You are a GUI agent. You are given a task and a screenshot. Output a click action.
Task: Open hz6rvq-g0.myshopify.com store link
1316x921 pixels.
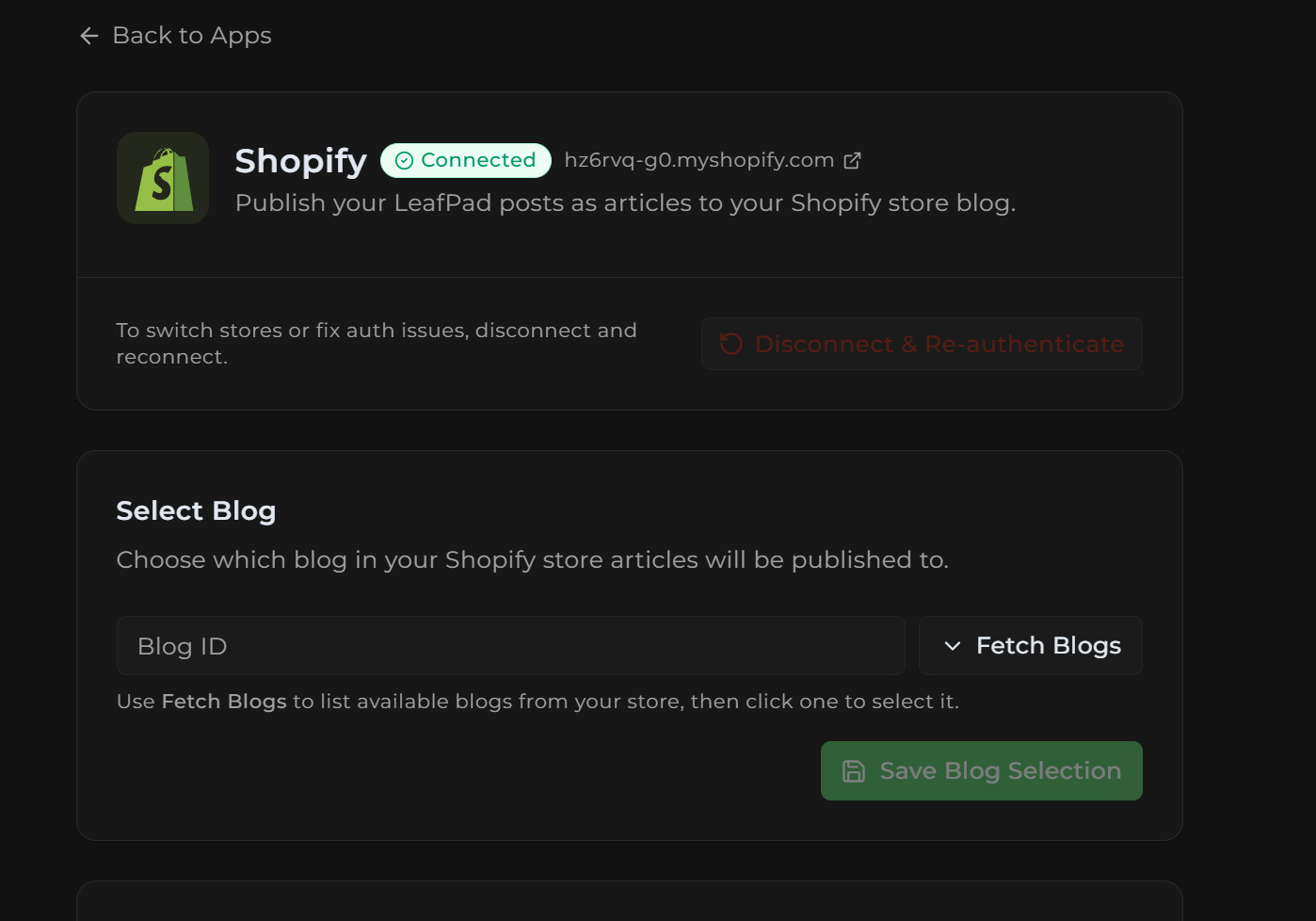click(712, 160)
